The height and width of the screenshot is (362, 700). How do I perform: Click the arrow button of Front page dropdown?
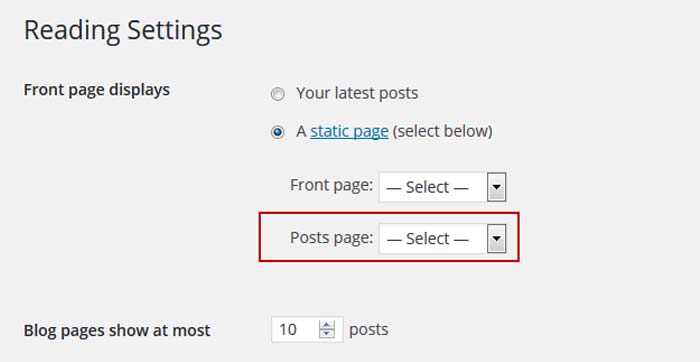pos(496,187)
